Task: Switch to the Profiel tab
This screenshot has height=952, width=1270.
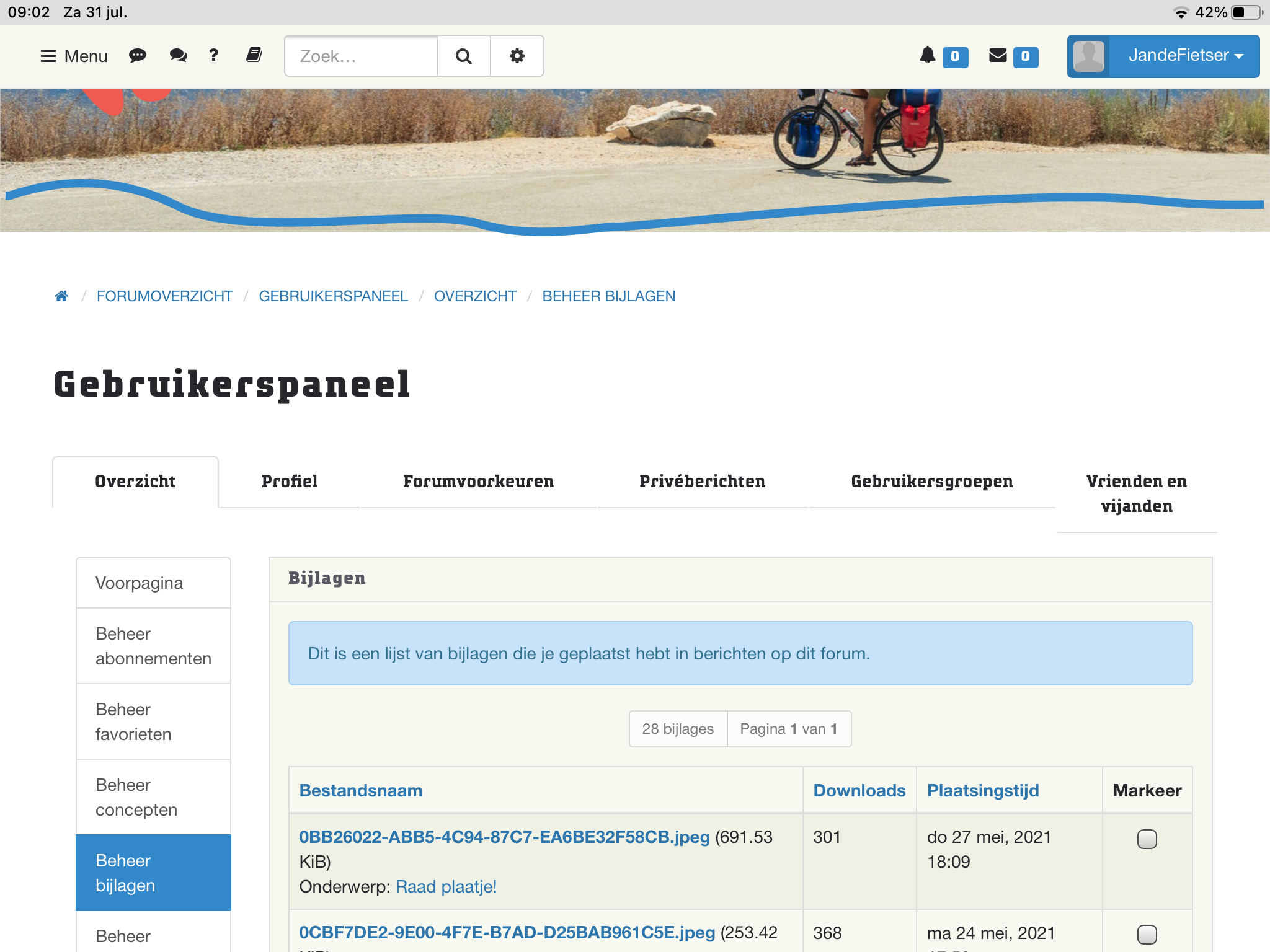Action: click(x=289, y=482)
